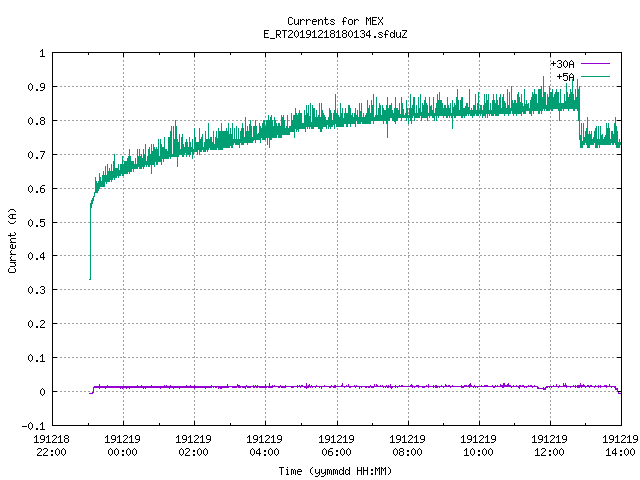
Task: Click the y-axis tick value 0.4
Action: point(36,256)
